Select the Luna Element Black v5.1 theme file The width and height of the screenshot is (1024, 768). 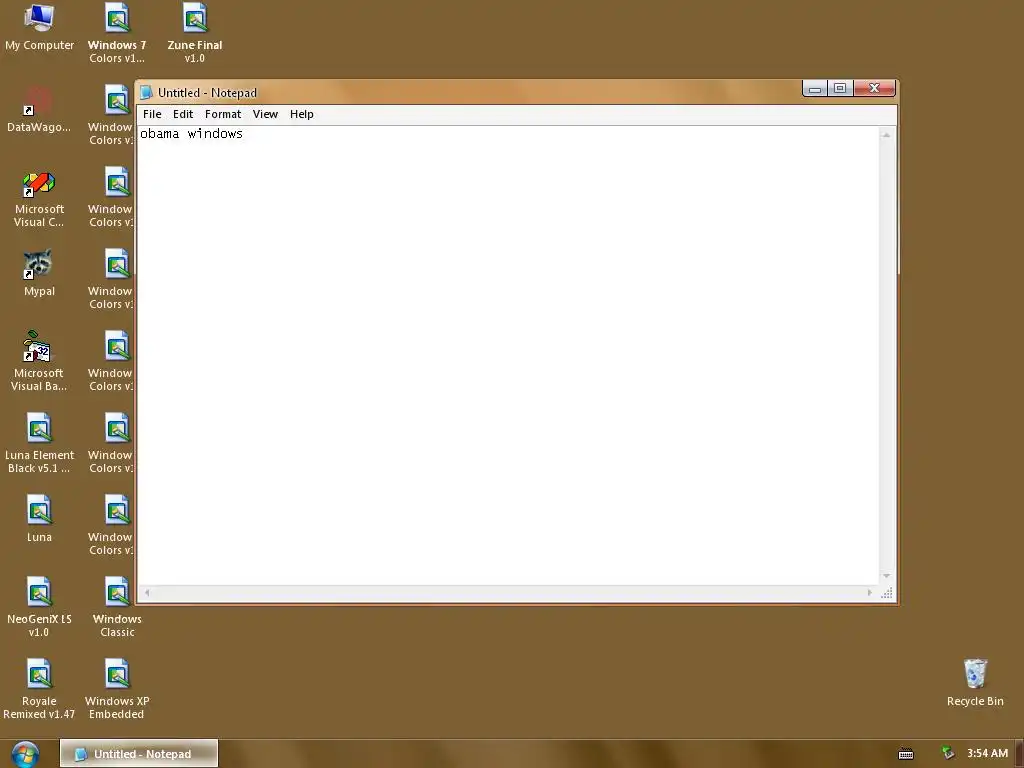[x=39, y=443]
